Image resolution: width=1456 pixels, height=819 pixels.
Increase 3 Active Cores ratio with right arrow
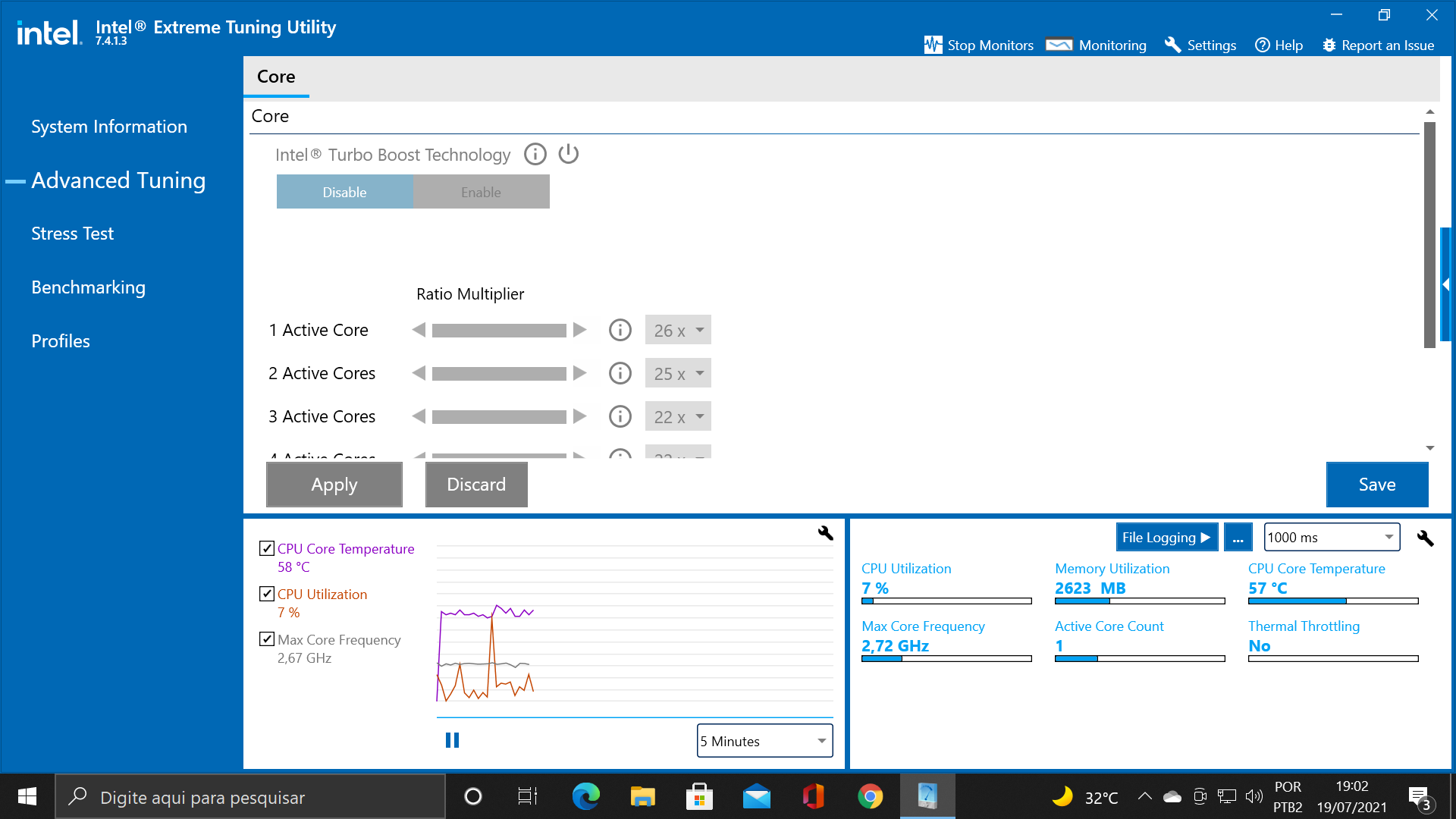(580, 416)
